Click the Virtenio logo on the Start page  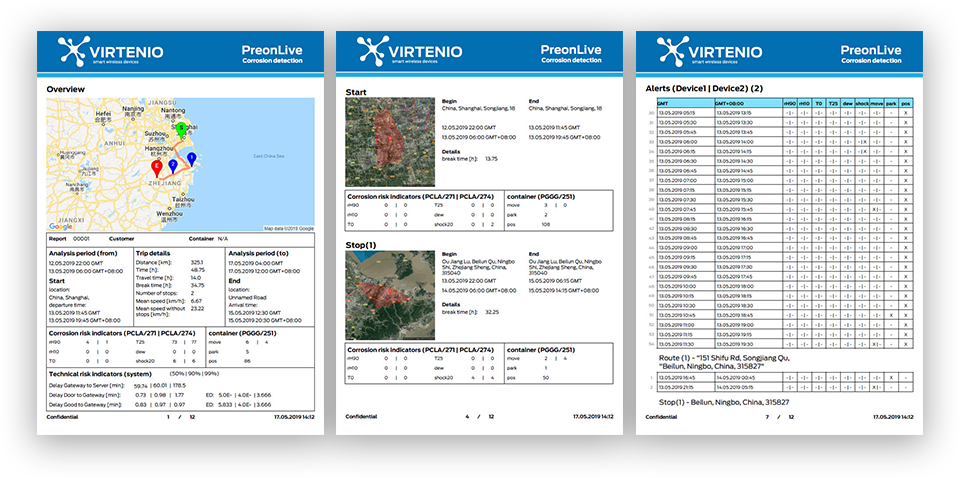pyautogui.click(x=410, y=50)
